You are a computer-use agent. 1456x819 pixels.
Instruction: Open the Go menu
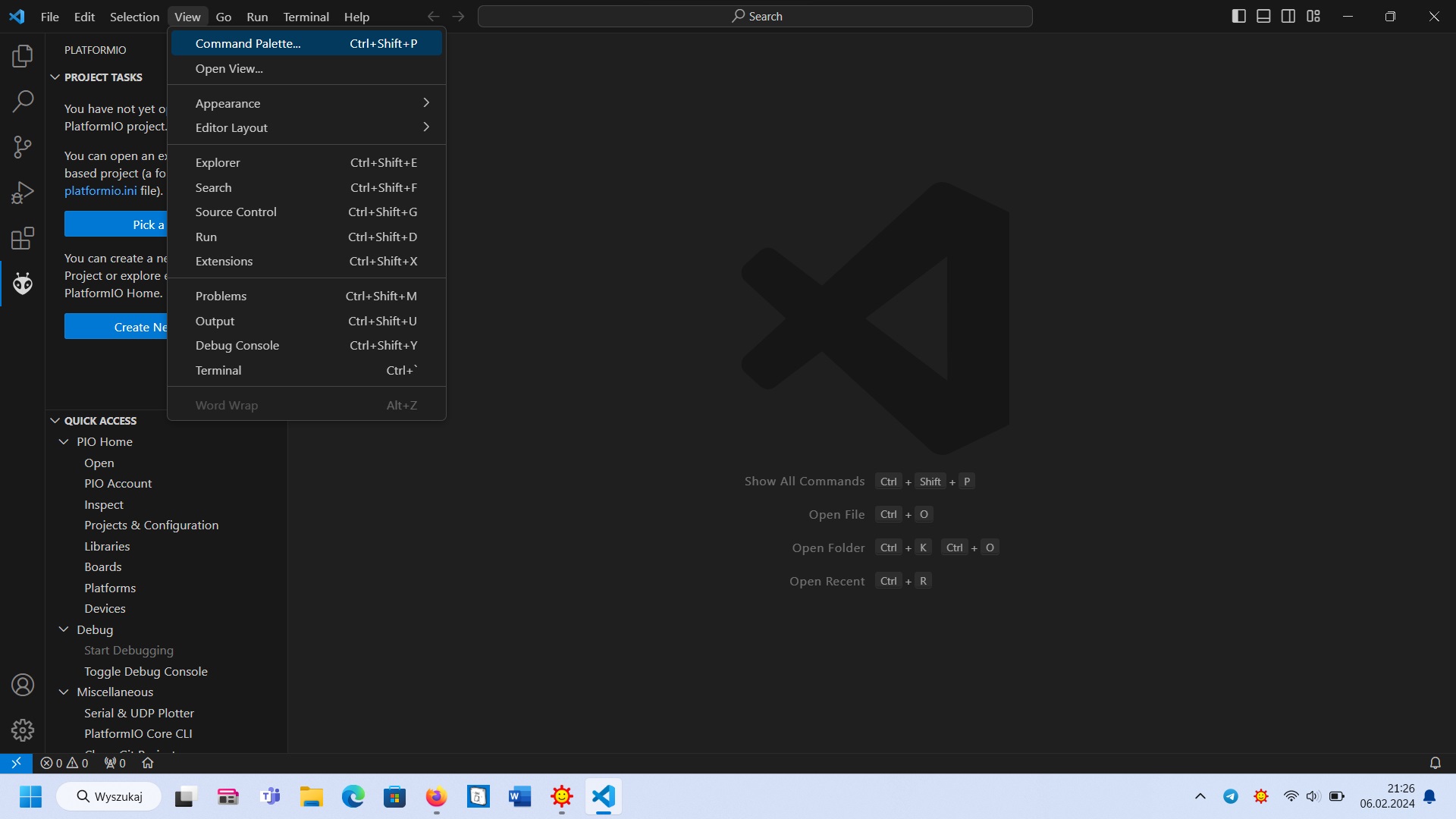[223, 17]
